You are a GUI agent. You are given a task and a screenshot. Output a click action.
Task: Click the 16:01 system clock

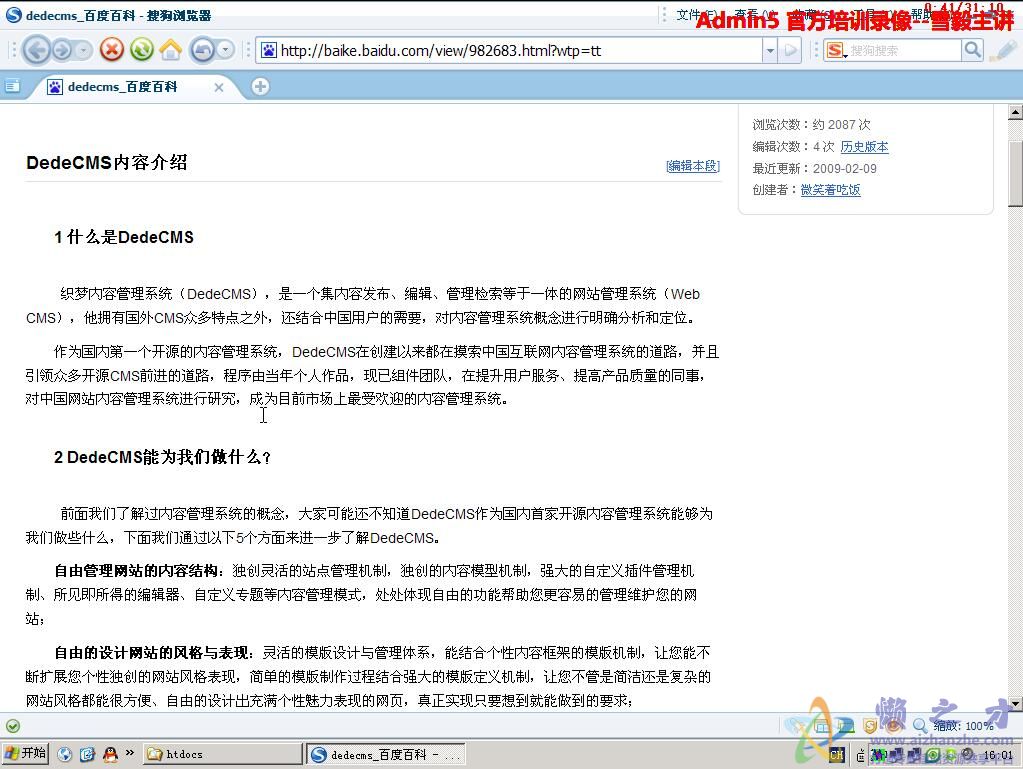click(998, 755)
